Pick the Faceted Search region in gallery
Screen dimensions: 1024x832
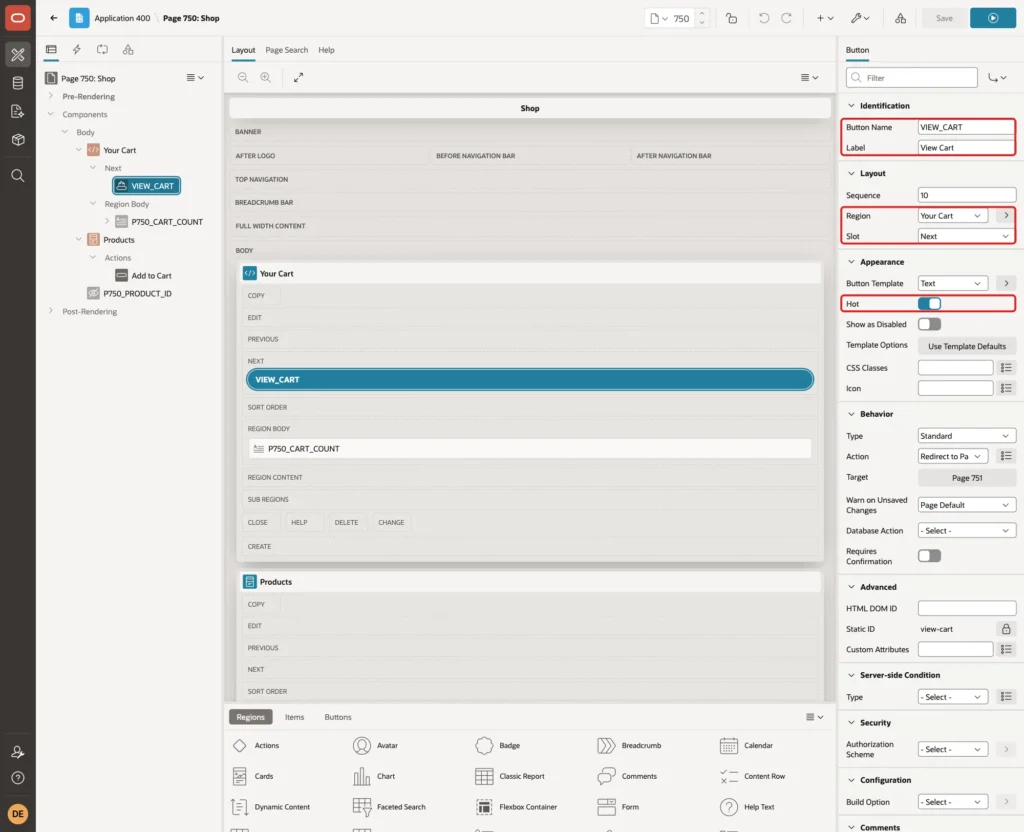tap(389, 807)
